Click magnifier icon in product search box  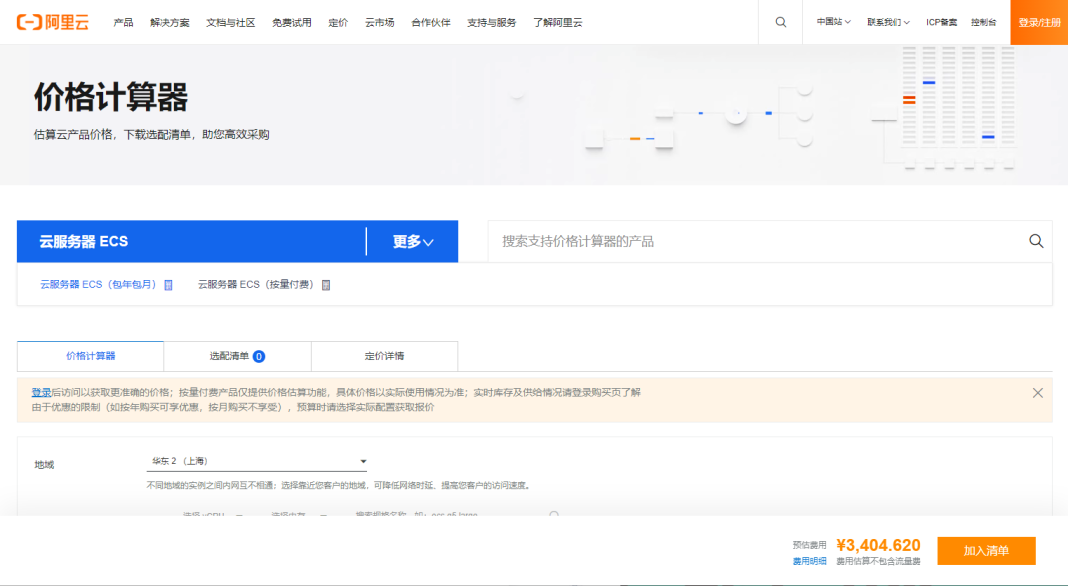1036,241
